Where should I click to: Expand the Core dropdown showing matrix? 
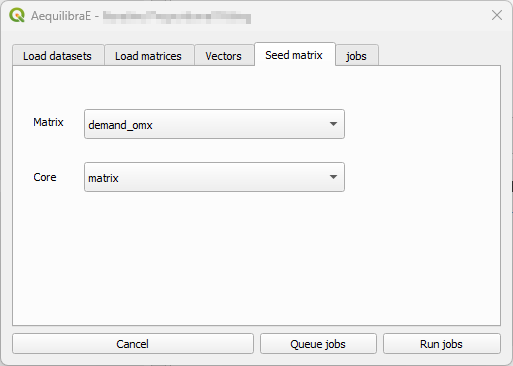(x=214, y=177)
